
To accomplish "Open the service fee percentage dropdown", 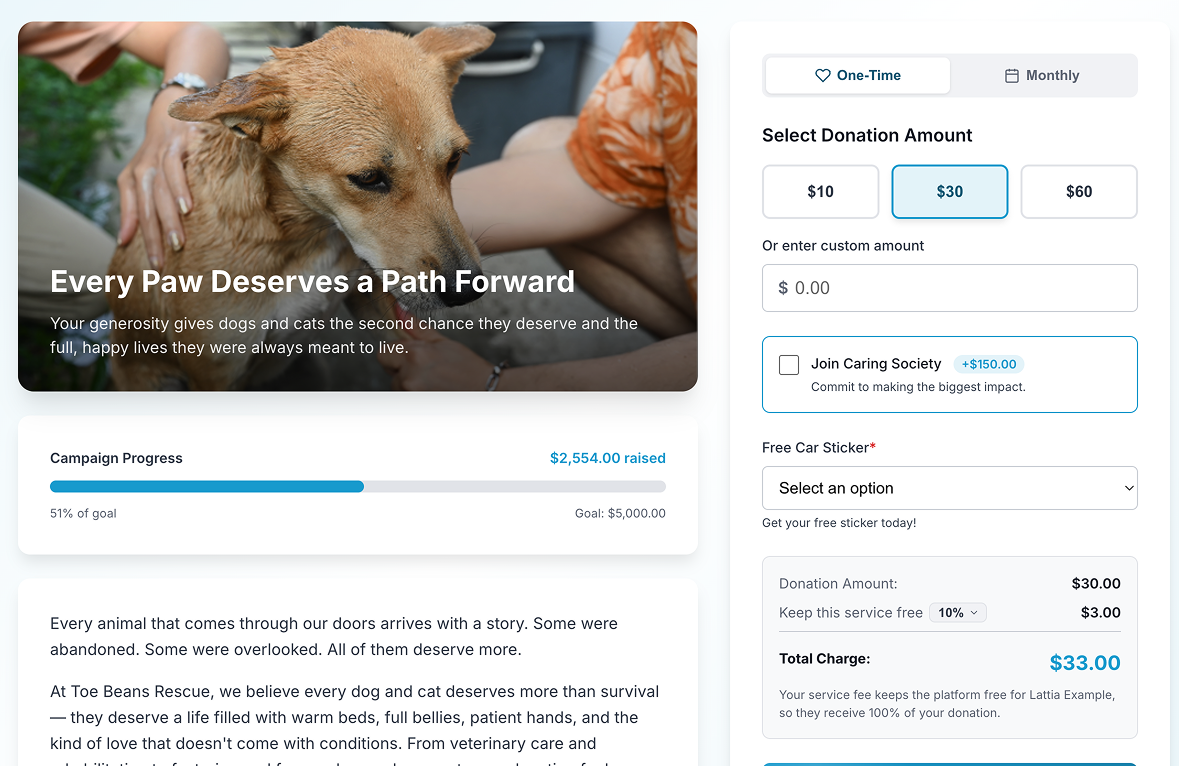I will pyautogui.click(x=957, y=612).
